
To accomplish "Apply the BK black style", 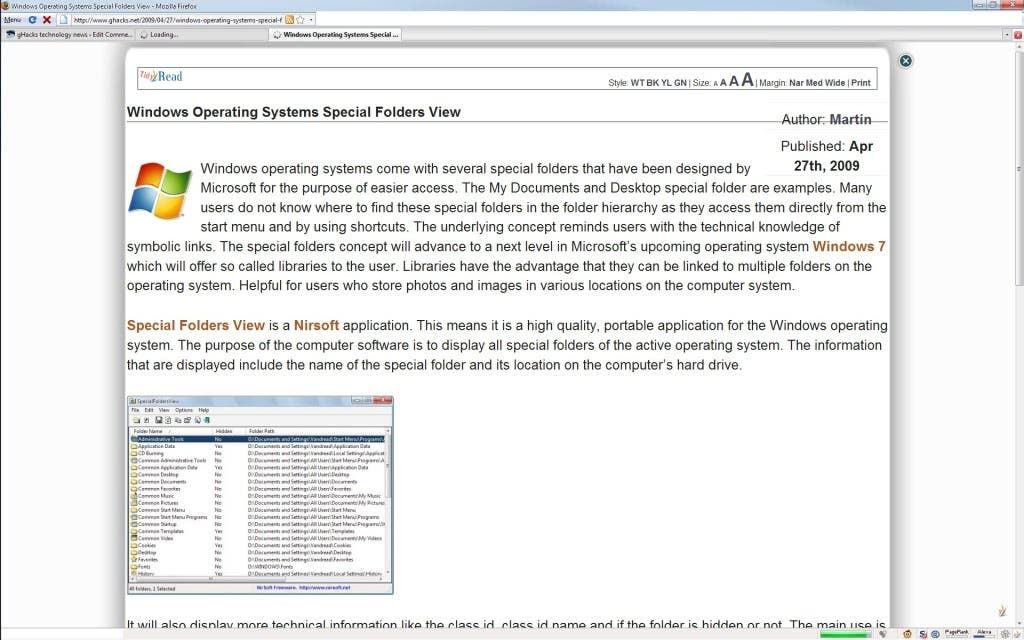I will [x=652, y=83].
